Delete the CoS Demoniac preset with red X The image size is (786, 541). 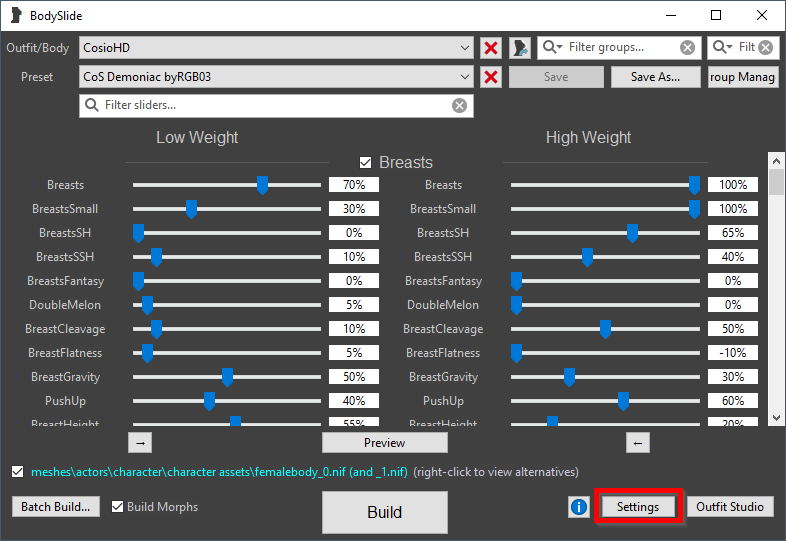[491, 77]
